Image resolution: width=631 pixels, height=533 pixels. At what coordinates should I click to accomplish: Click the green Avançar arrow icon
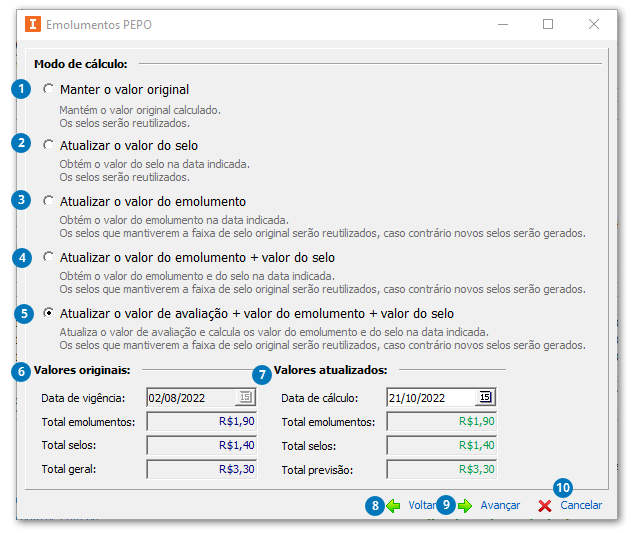coord(465,506)
